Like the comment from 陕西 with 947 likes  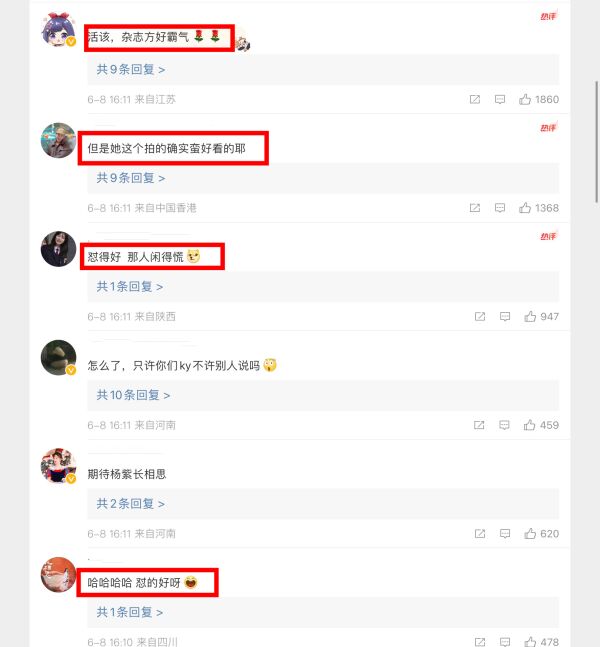click(530, 316)
